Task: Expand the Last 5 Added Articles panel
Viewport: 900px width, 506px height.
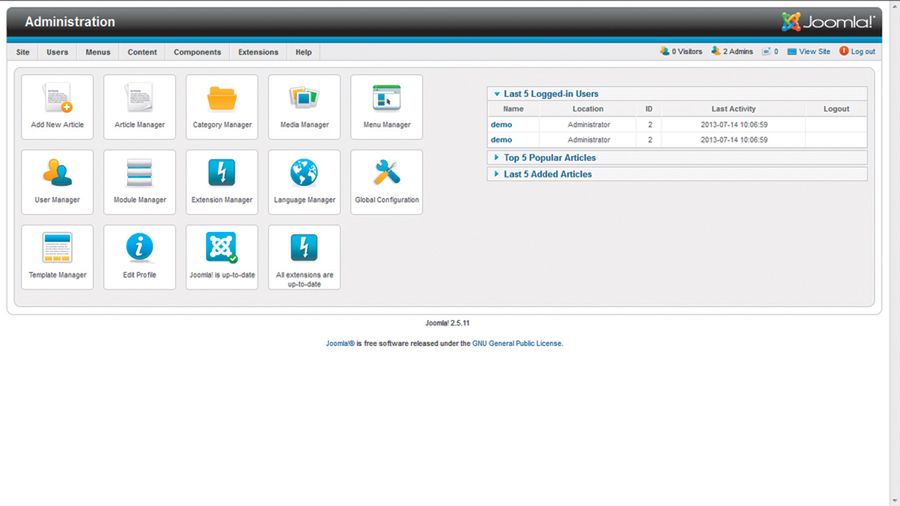Action: pyautogui.click(x=677, y=174)
